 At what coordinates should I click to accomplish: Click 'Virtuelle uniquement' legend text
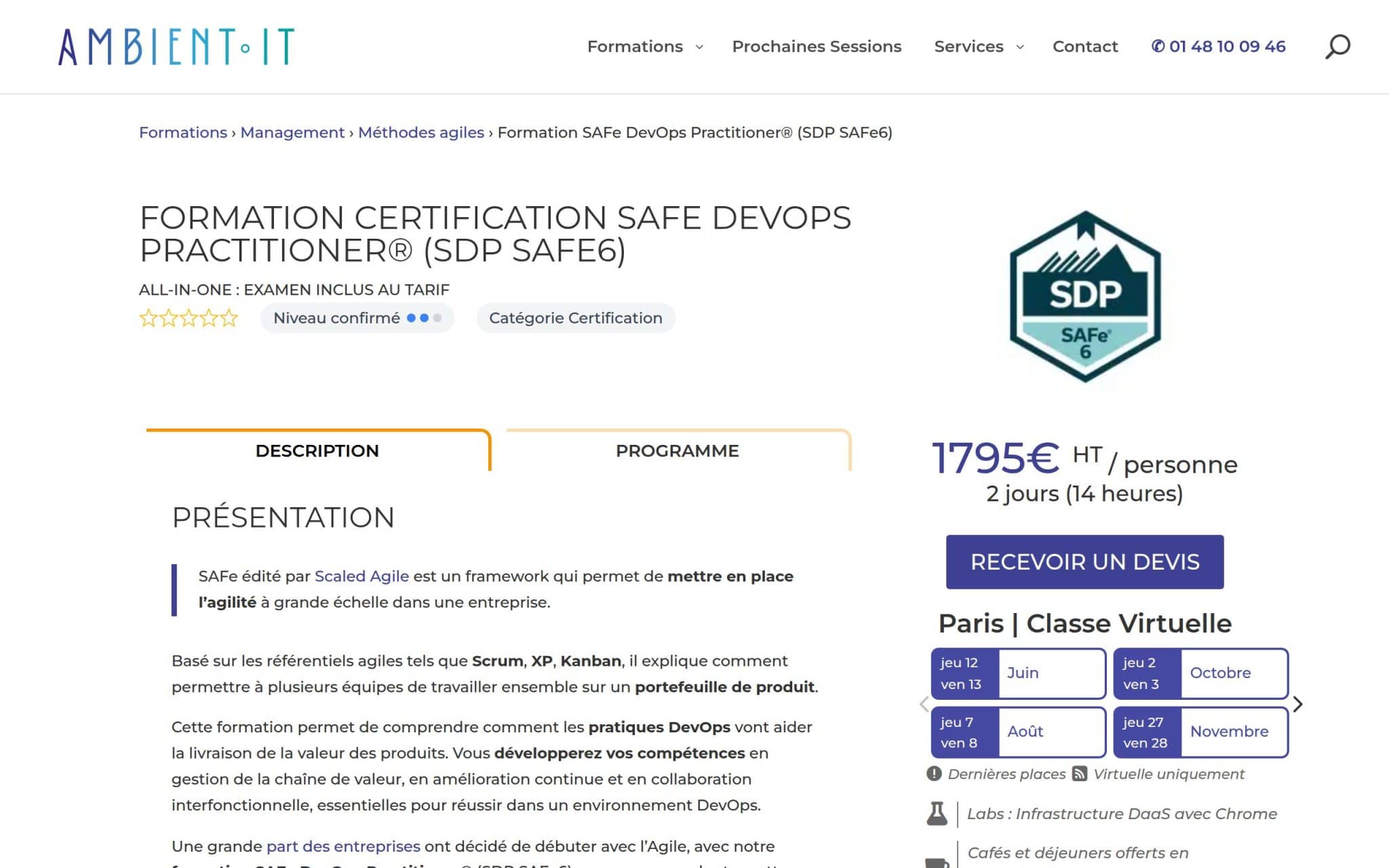[1169, 774]
